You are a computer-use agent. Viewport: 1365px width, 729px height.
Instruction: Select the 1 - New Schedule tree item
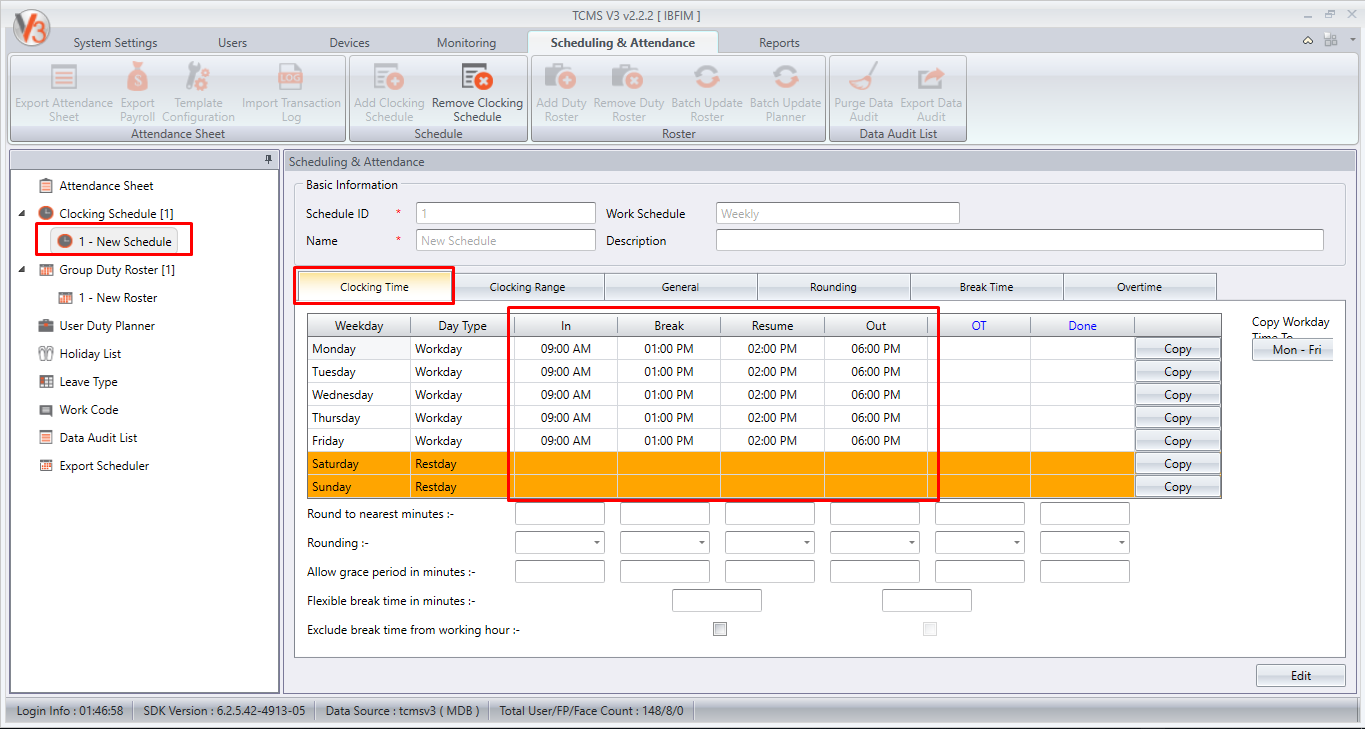point(115,241)
